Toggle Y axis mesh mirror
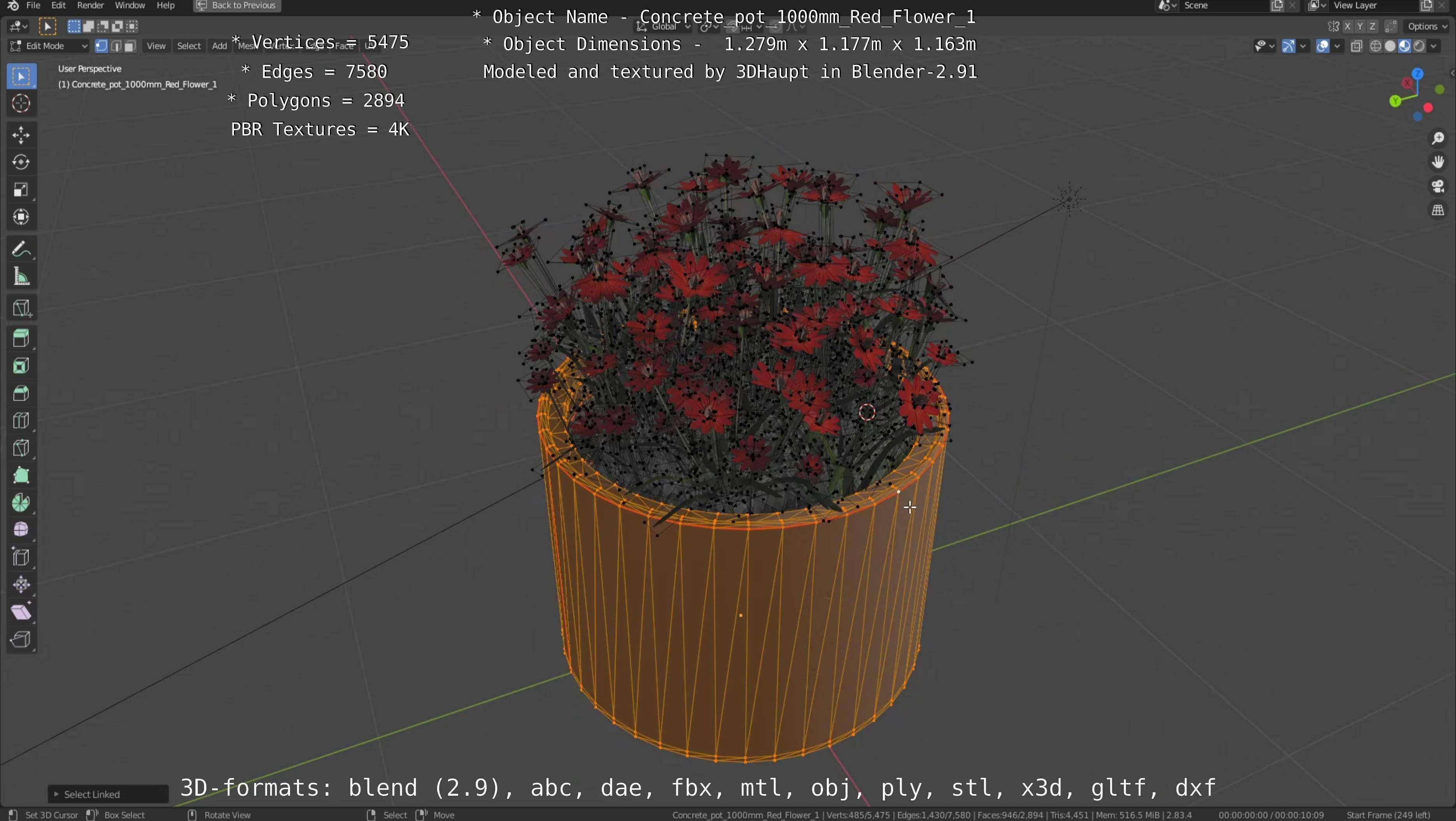 [1360, 26]
